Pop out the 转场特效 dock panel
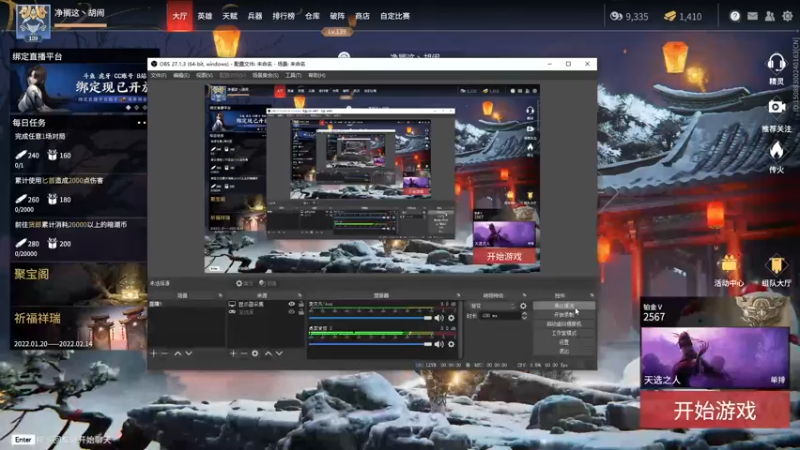The height and width of the screenshot is (450, 800). tap(524, 295)
